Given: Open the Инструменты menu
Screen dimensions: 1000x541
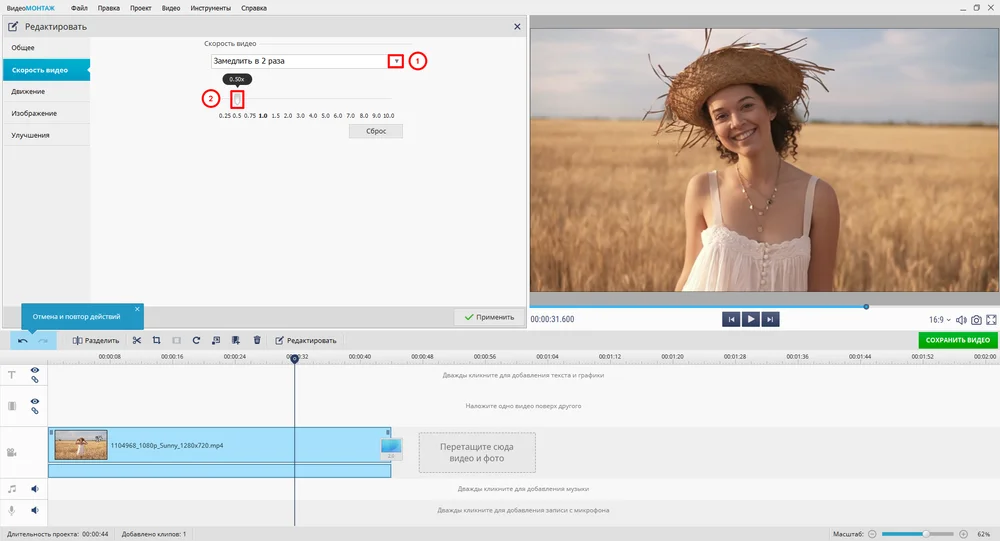Looking at the screenshot, I should tap(210, 8).
